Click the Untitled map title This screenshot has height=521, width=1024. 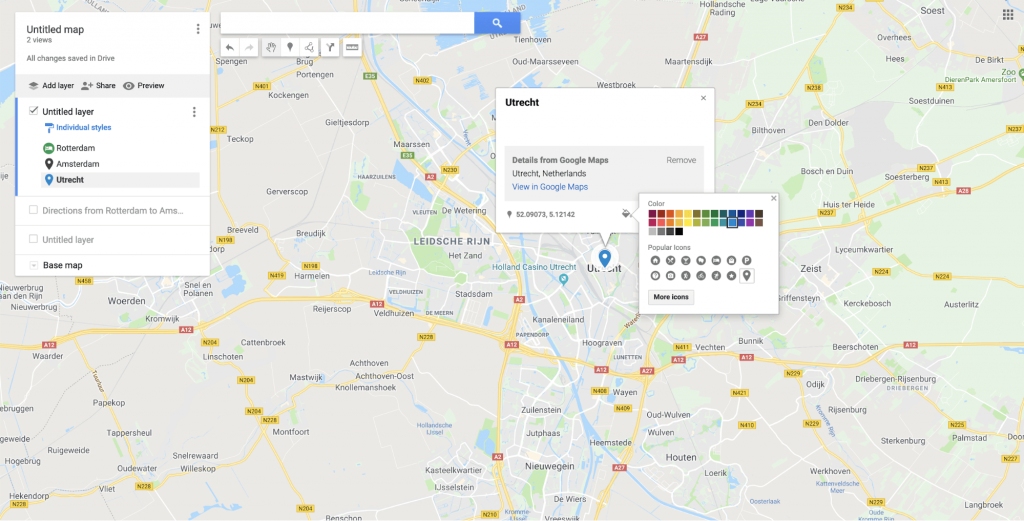[x=55, y=29]
